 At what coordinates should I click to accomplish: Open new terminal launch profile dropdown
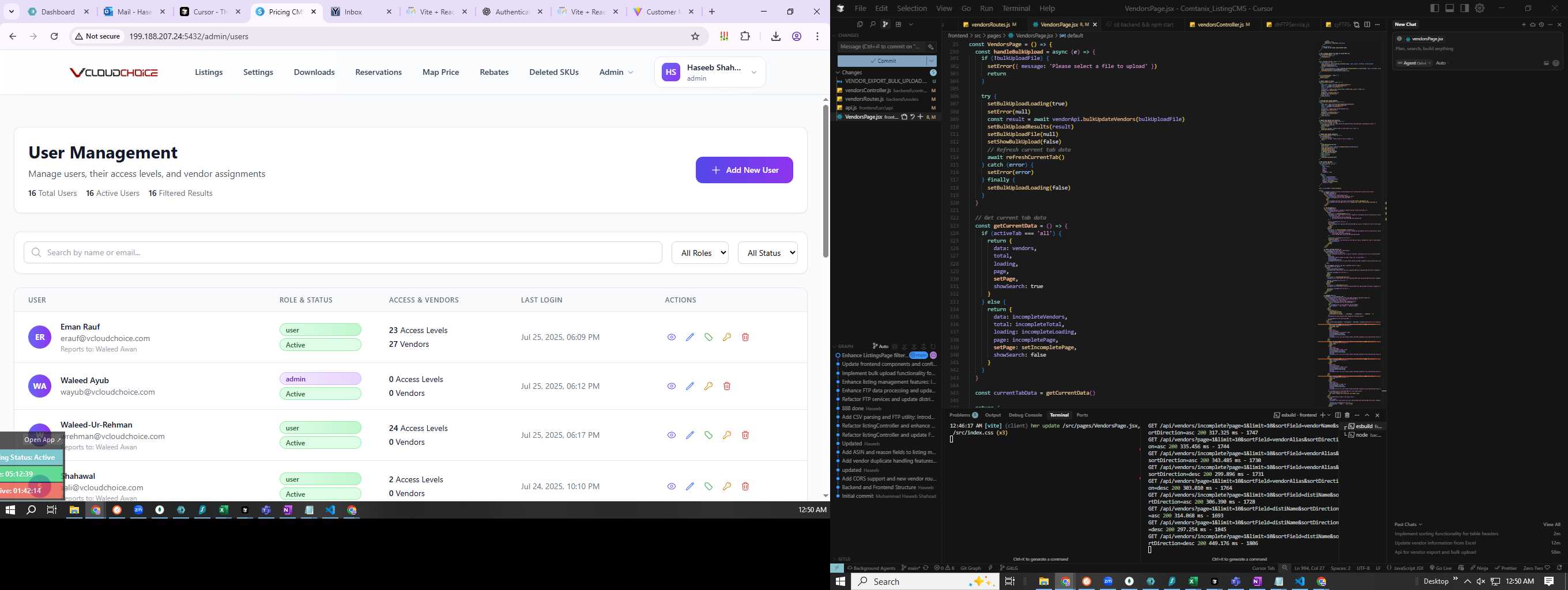pos(1329,415)
